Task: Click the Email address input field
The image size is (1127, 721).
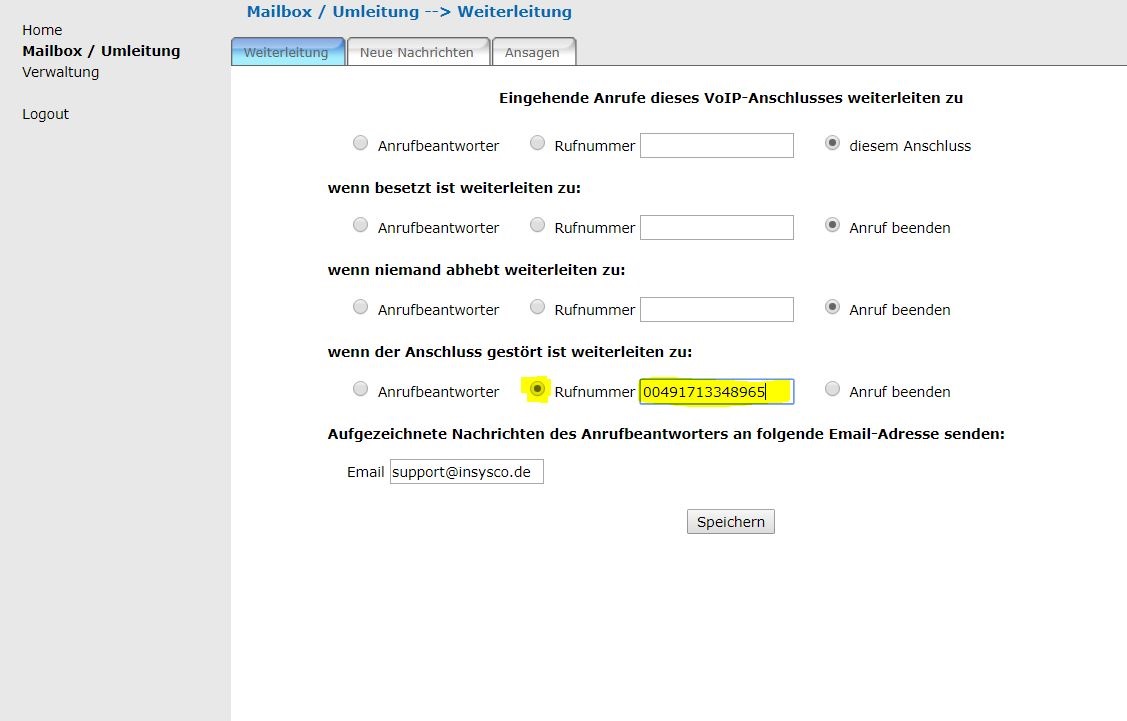Action: pos(466,472)
